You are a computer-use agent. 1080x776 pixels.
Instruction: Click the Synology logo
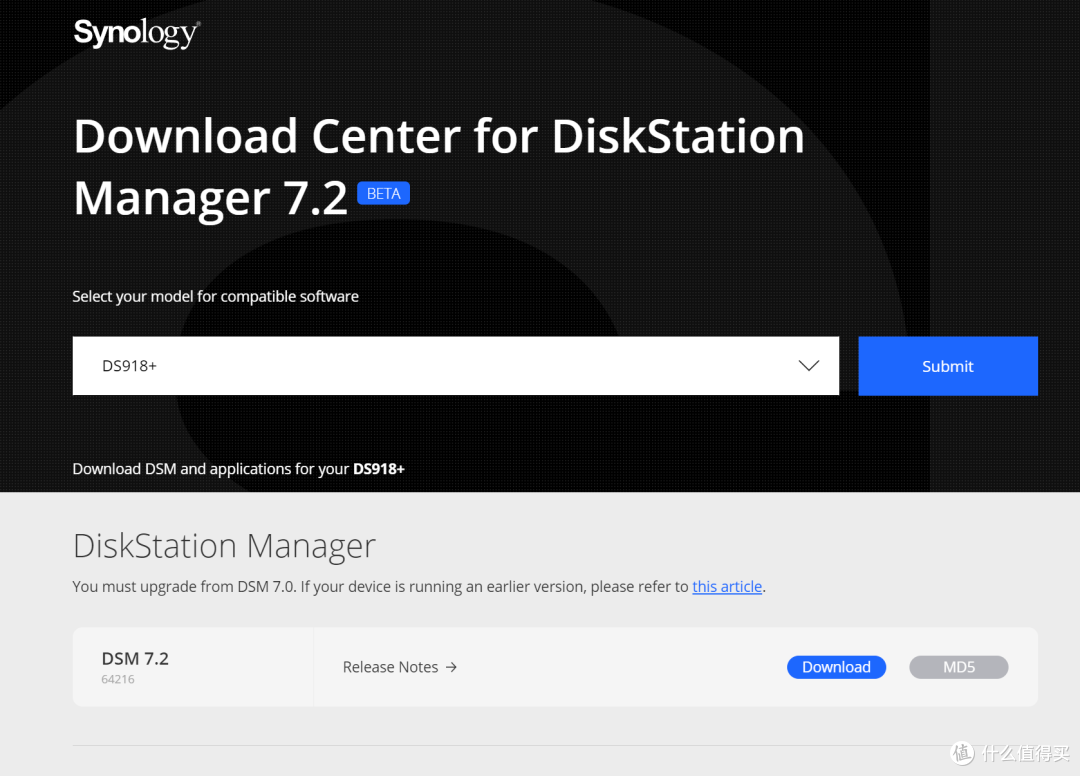136,33
